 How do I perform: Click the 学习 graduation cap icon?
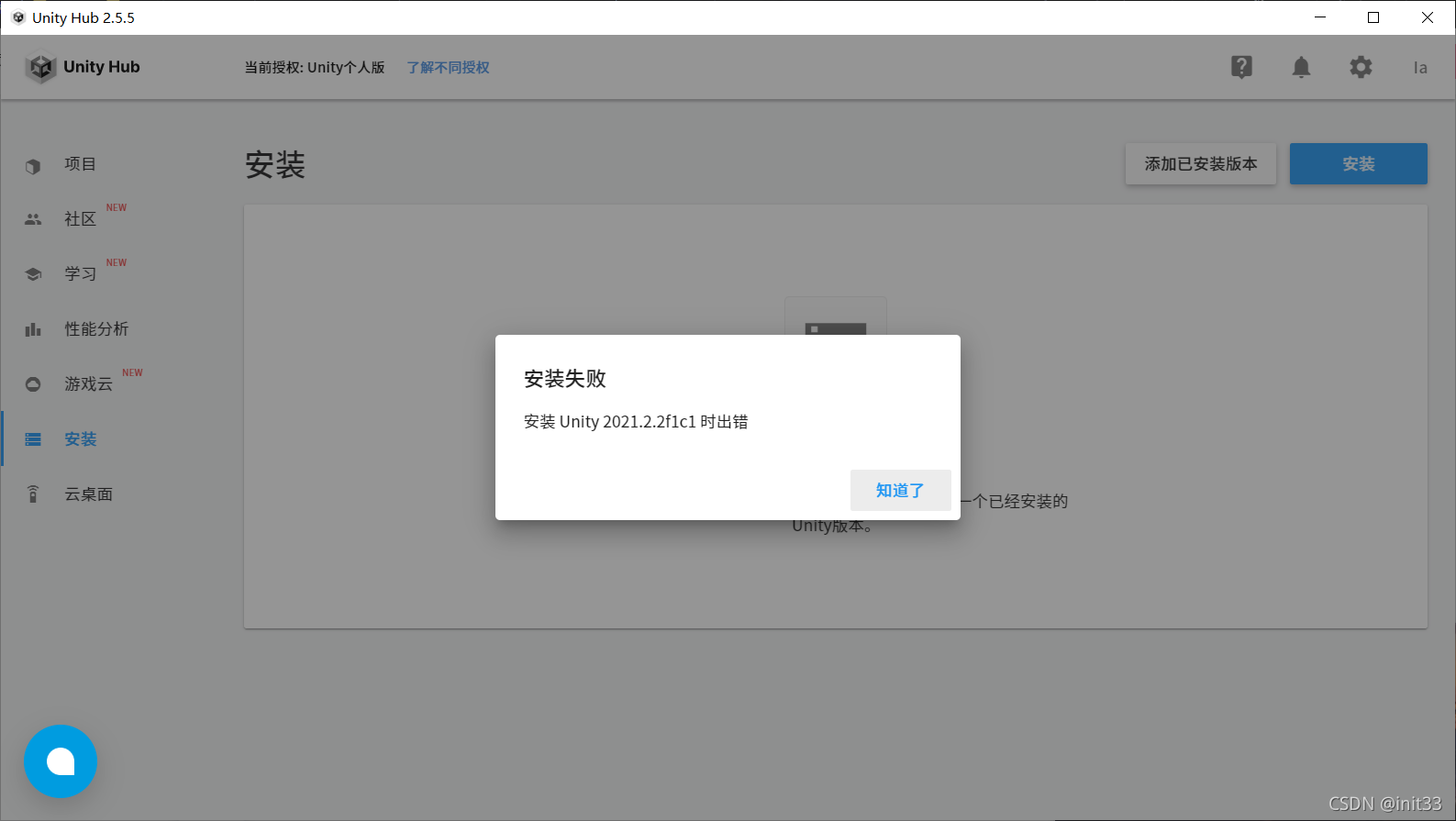(33, 274)
